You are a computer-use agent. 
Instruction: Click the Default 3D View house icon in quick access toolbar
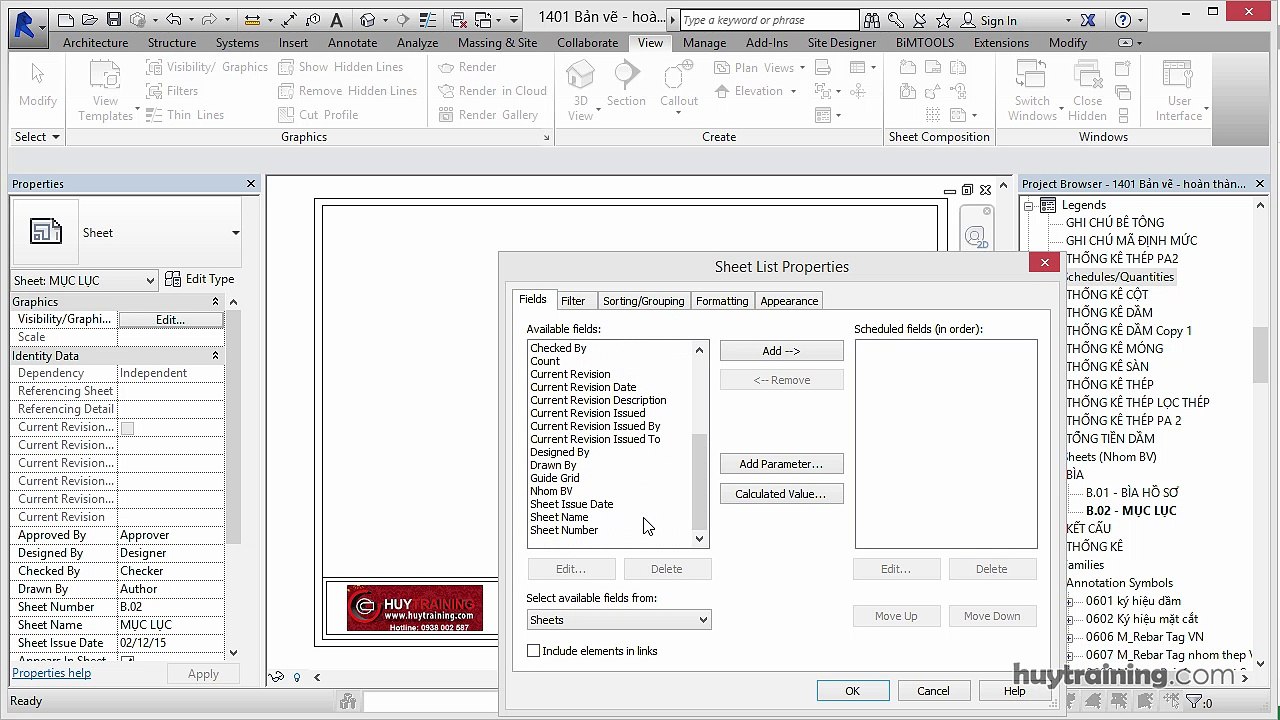(x=367, y=20)
